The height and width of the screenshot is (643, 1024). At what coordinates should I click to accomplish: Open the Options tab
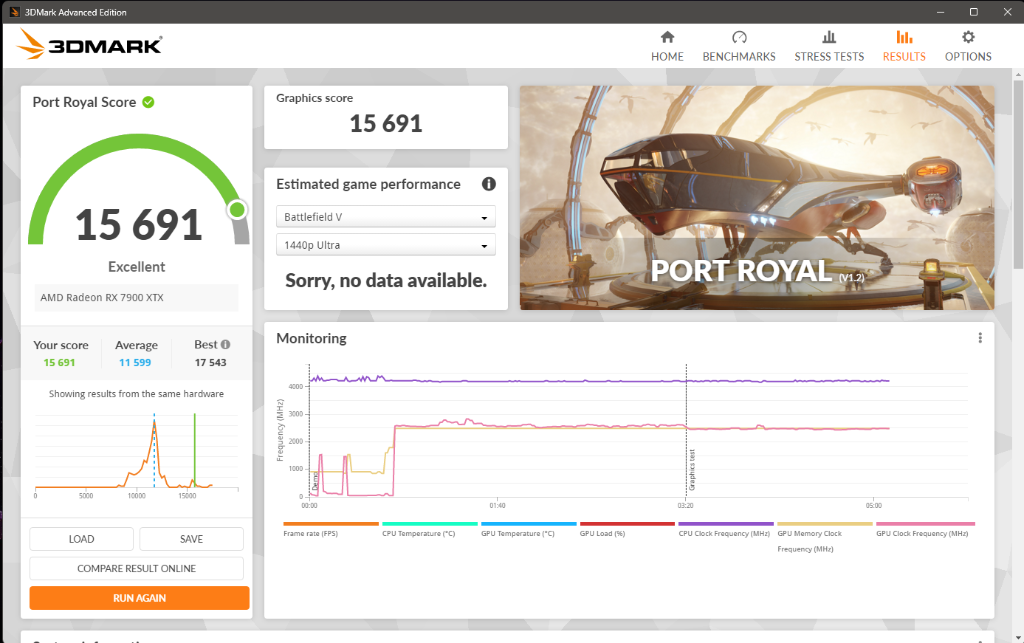coord(968,46)
